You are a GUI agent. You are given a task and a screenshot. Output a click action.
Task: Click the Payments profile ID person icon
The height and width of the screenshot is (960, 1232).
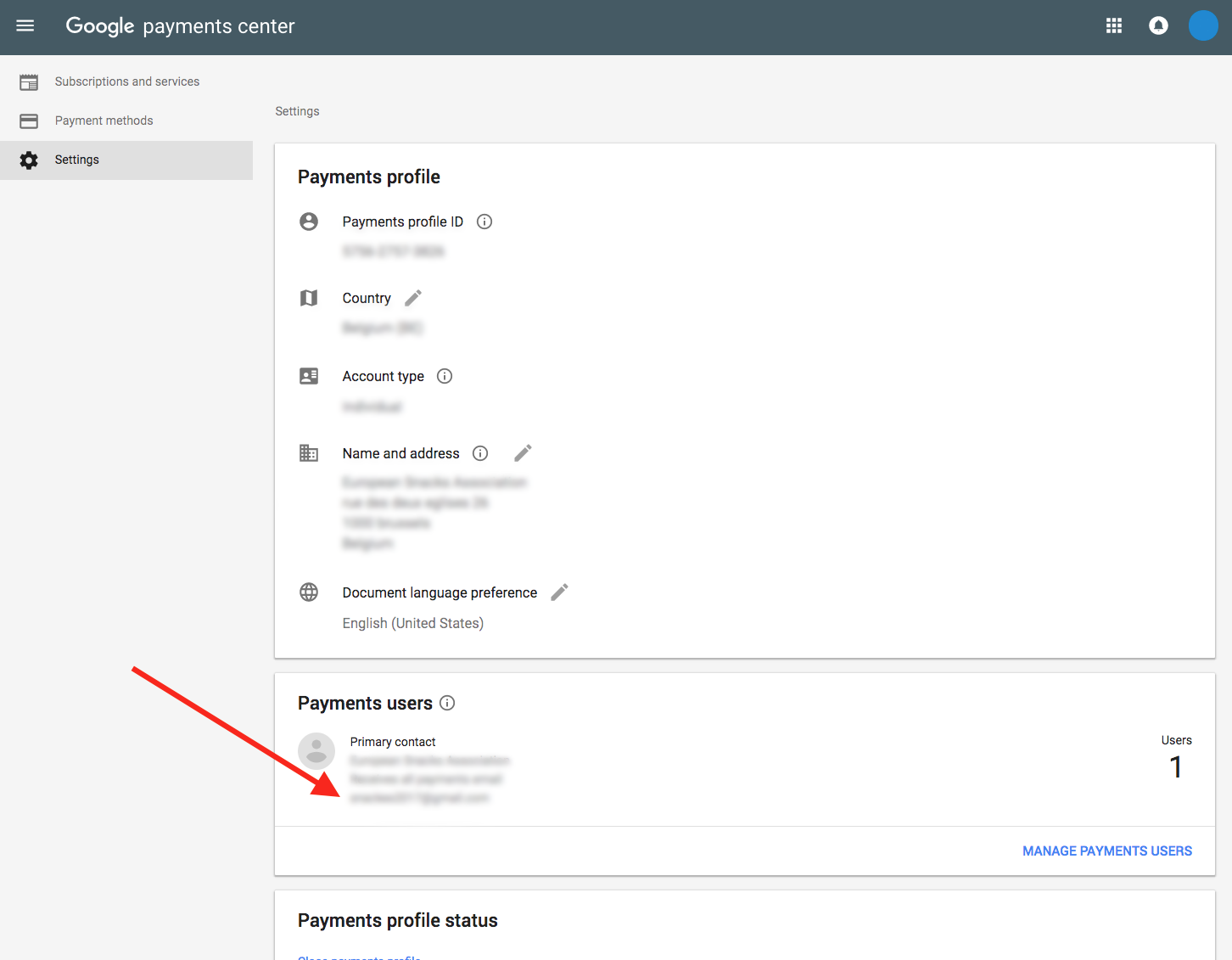(x=309, y=222)
